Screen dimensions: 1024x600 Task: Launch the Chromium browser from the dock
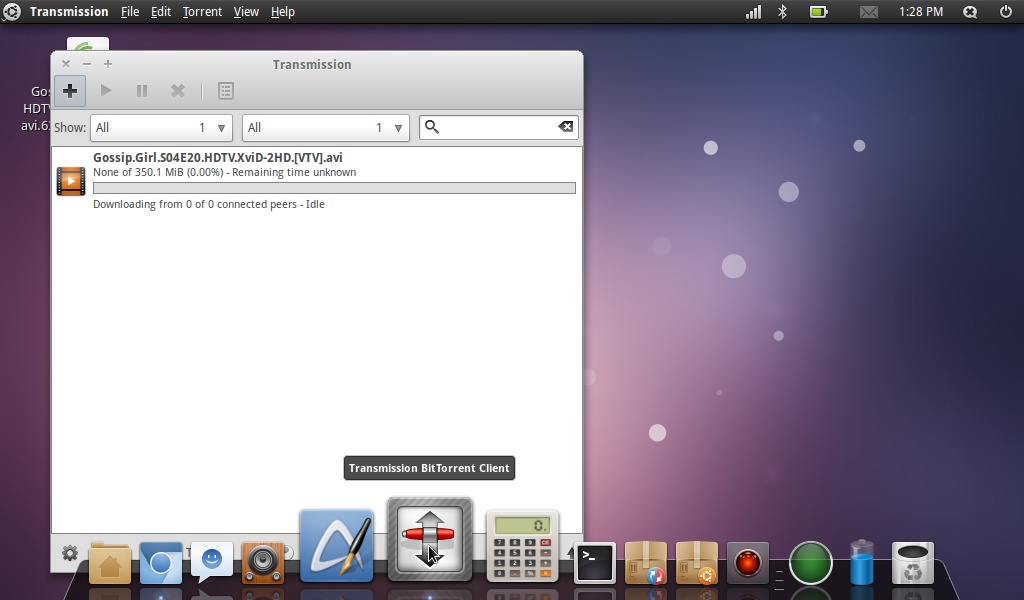[161, 563]
